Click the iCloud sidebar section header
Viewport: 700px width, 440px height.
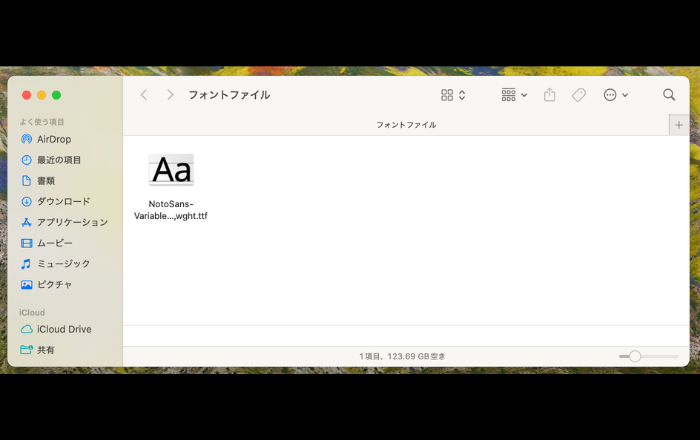32,312
